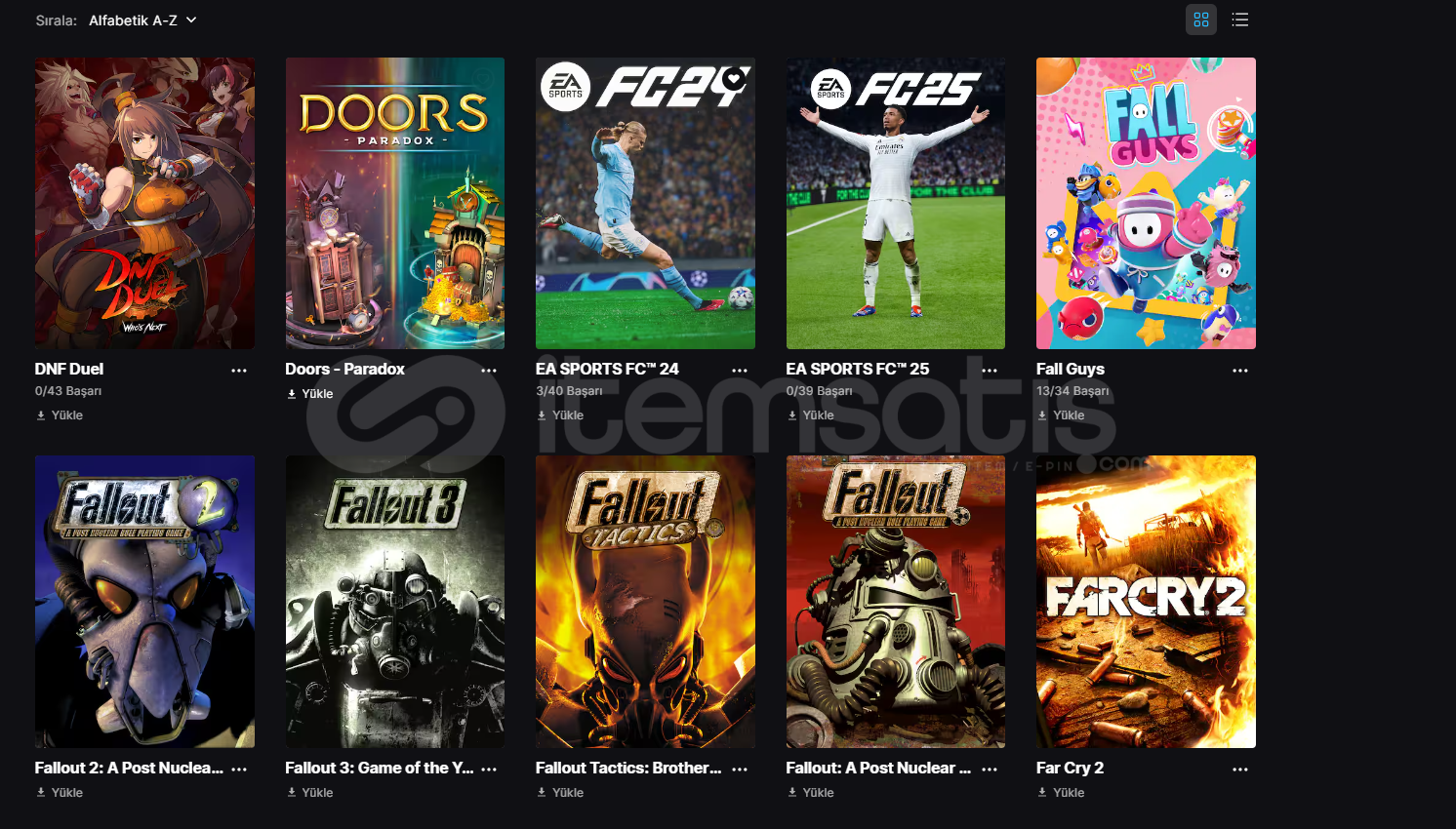The image size is (1456, 829).
Task: Open the Alfabetik A-Z sort dropdown
Action: [142, 20]
